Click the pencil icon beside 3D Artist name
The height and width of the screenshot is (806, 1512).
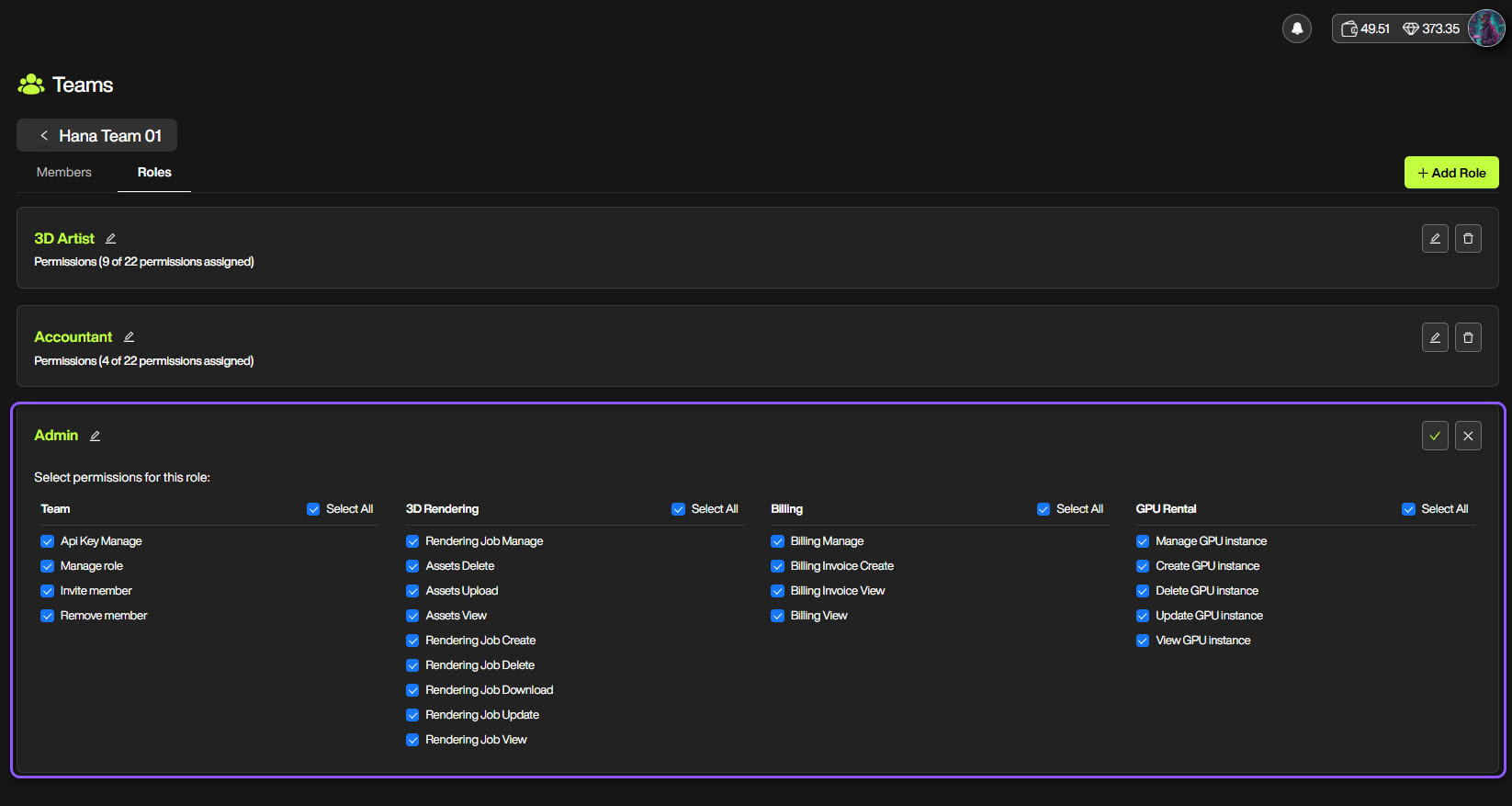pyautogui.click(x=110, y=239)
